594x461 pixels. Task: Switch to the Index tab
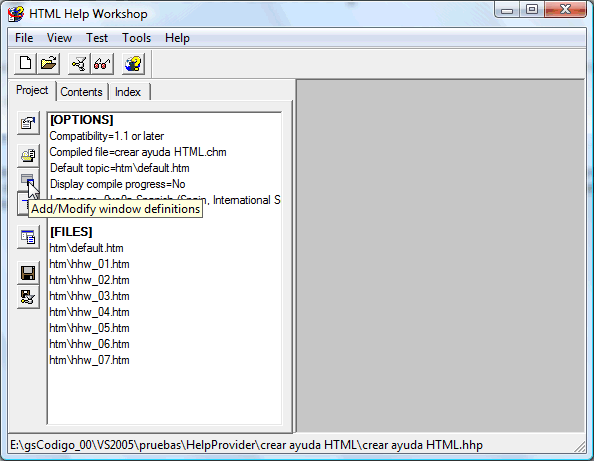point(128,92)
